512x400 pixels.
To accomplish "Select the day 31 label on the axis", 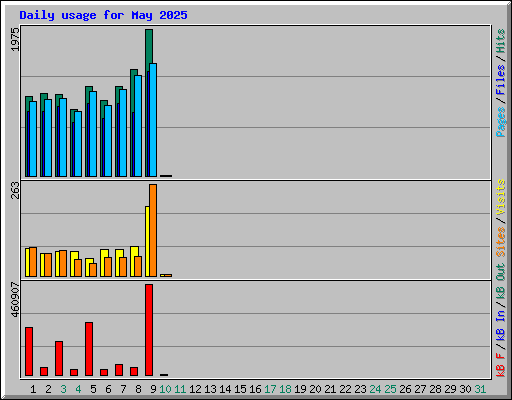I will 480,389.
